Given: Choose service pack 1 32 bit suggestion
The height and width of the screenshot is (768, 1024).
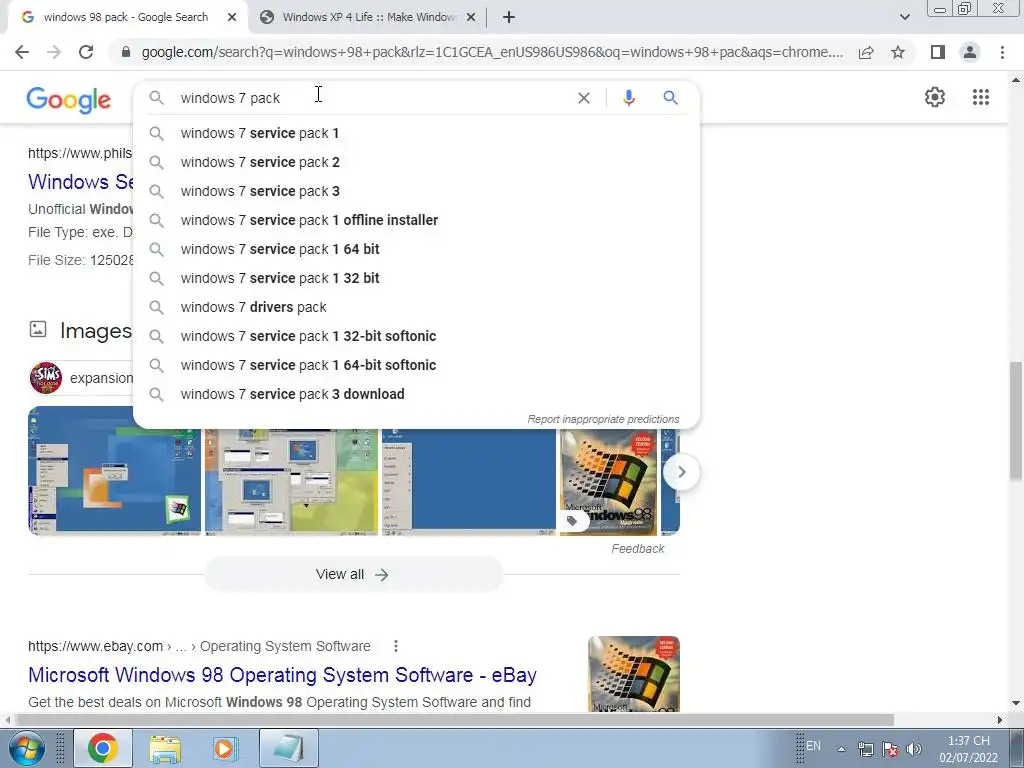Looking at the screenshot, I should click(416, 278).
